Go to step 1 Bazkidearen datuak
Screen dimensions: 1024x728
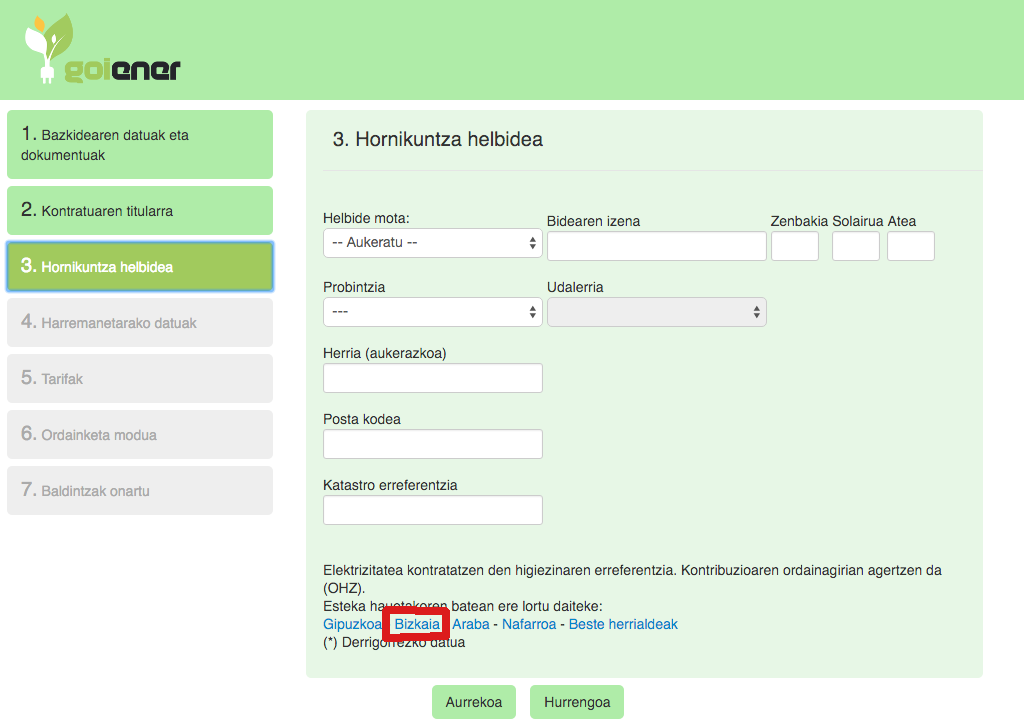coord(140,145)
